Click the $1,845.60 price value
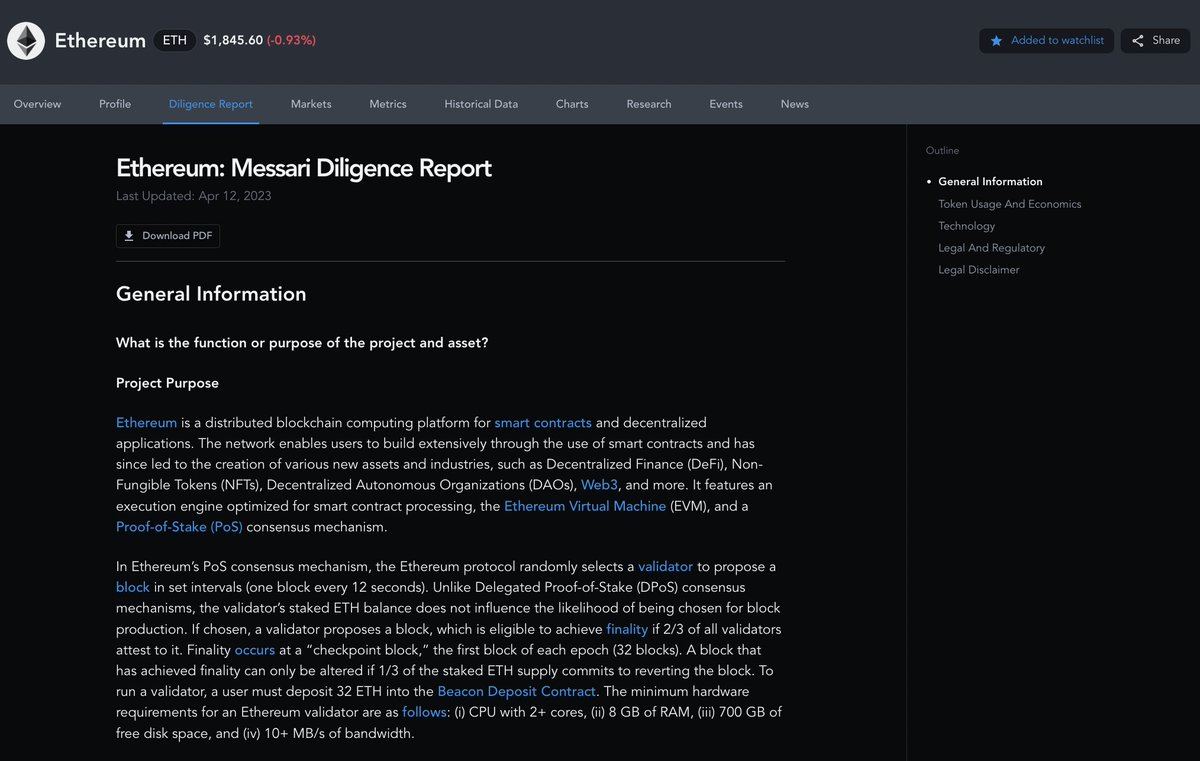1200x761 pixels. pyautogui.click(x=233, y=41)
